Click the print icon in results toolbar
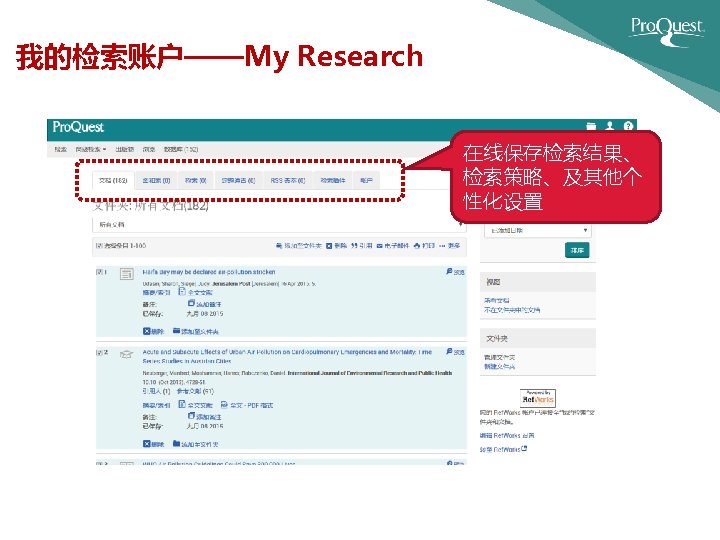720x540 pixels. 417,246
